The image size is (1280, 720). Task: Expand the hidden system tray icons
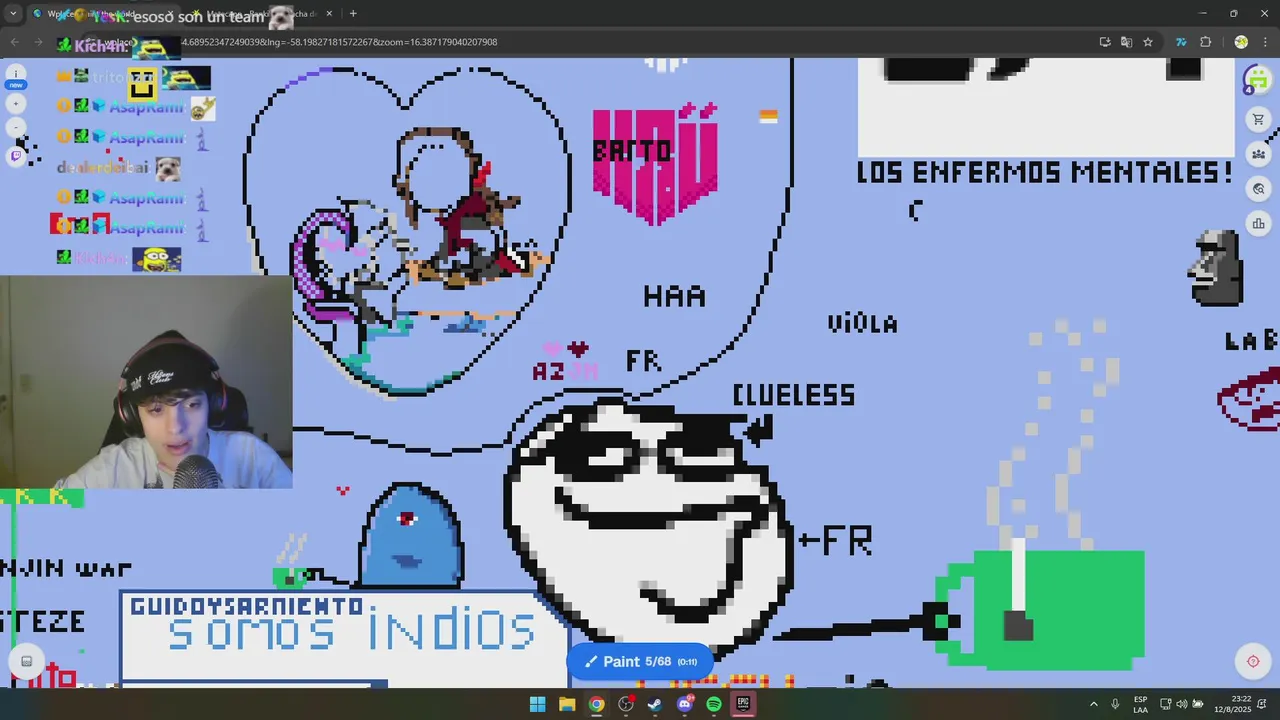(1093, 704)
